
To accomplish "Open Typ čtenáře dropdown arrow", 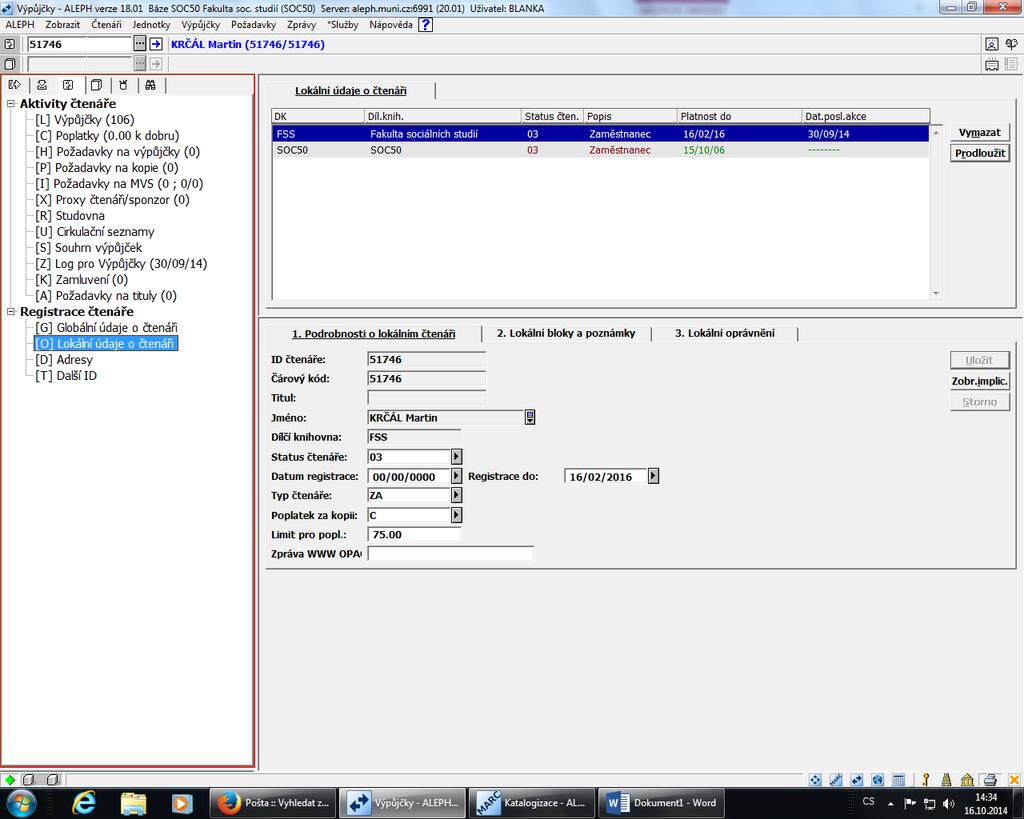I will [456, 495].
